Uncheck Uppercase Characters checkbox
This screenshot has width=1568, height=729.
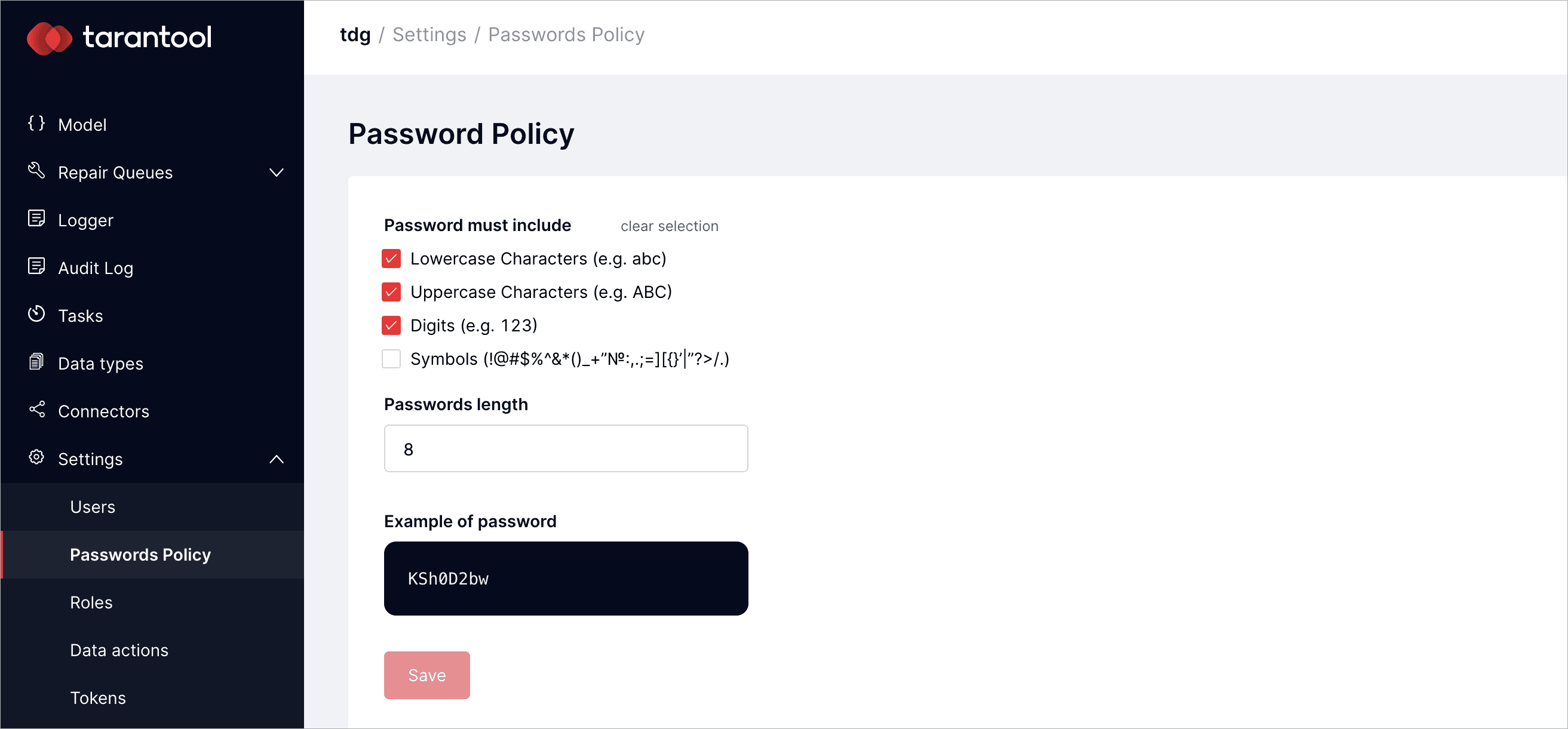[x=391, y=292]
